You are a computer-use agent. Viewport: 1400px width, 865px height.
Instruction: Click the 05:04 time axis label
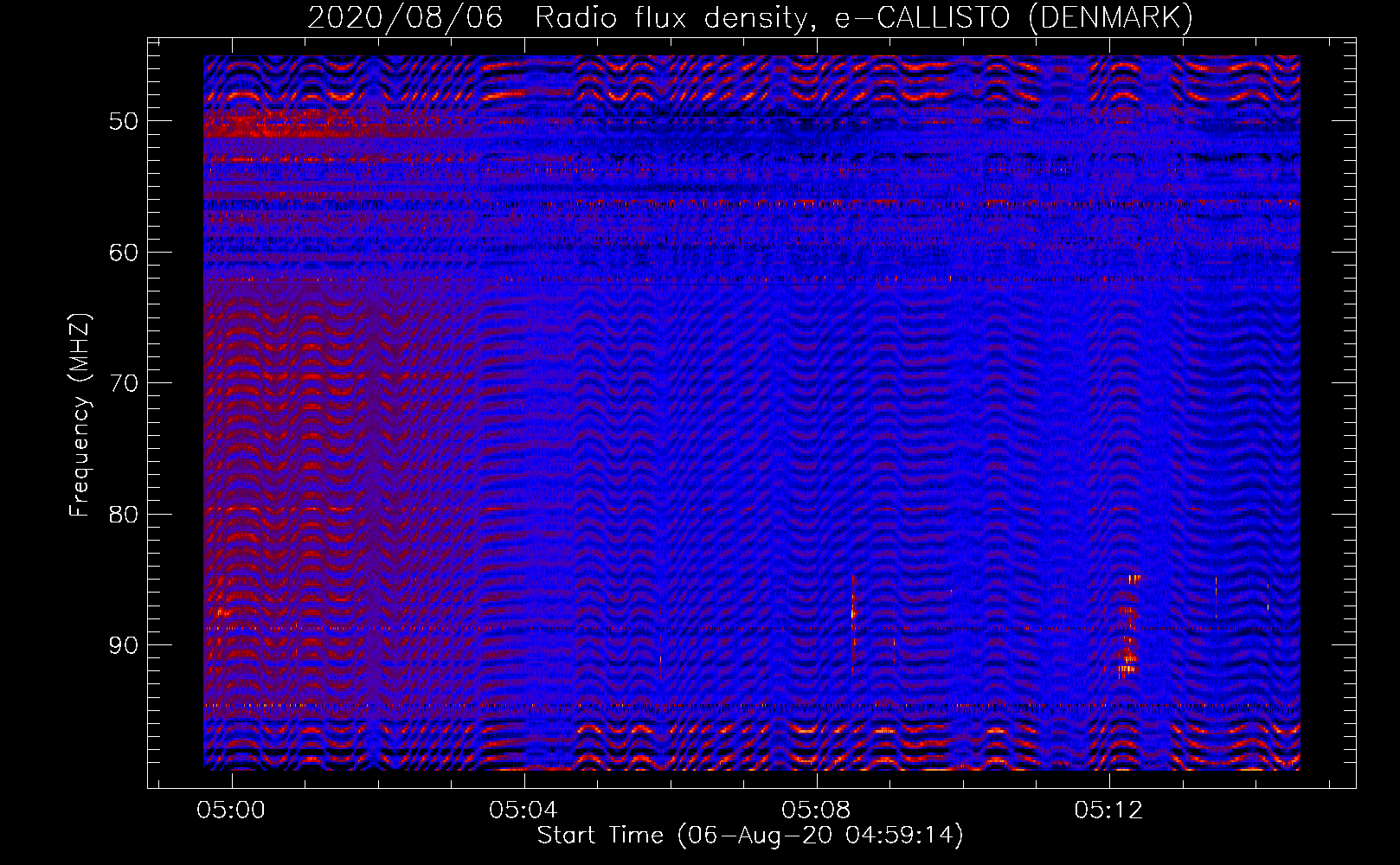[x=523, y=811]
